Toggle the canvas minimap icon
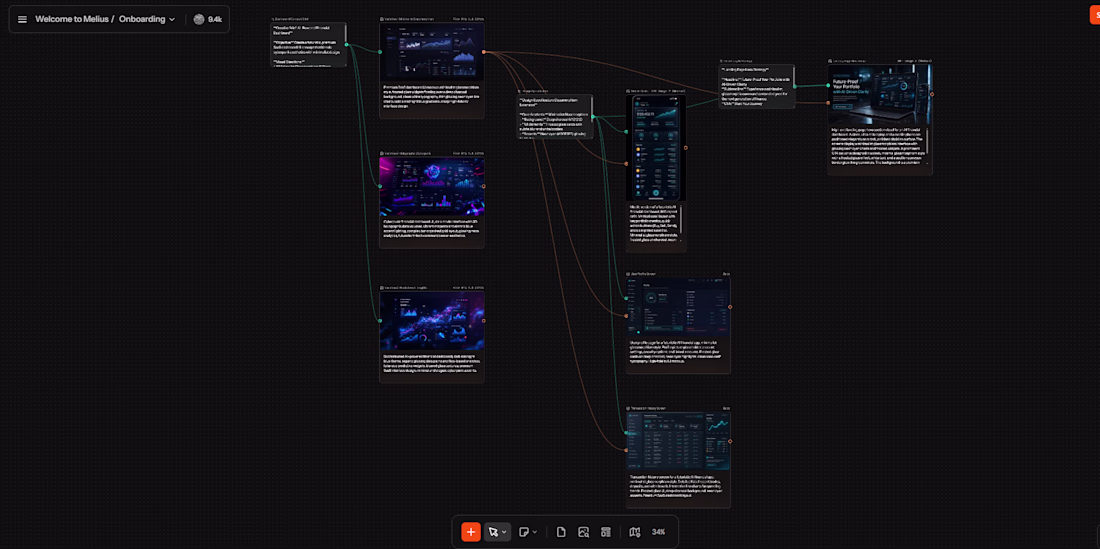 coord(635,531)
